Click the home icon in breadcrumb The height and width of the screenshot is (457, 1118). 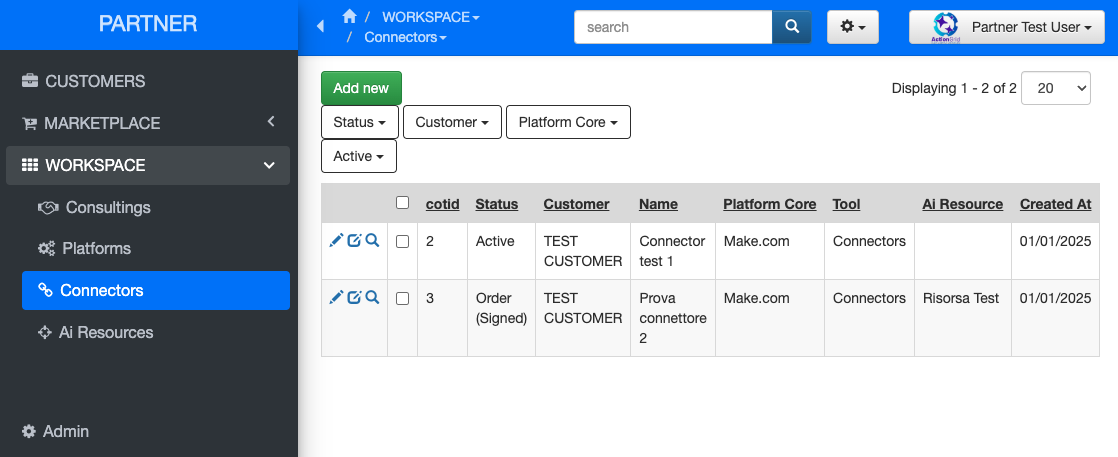[349, 16]
